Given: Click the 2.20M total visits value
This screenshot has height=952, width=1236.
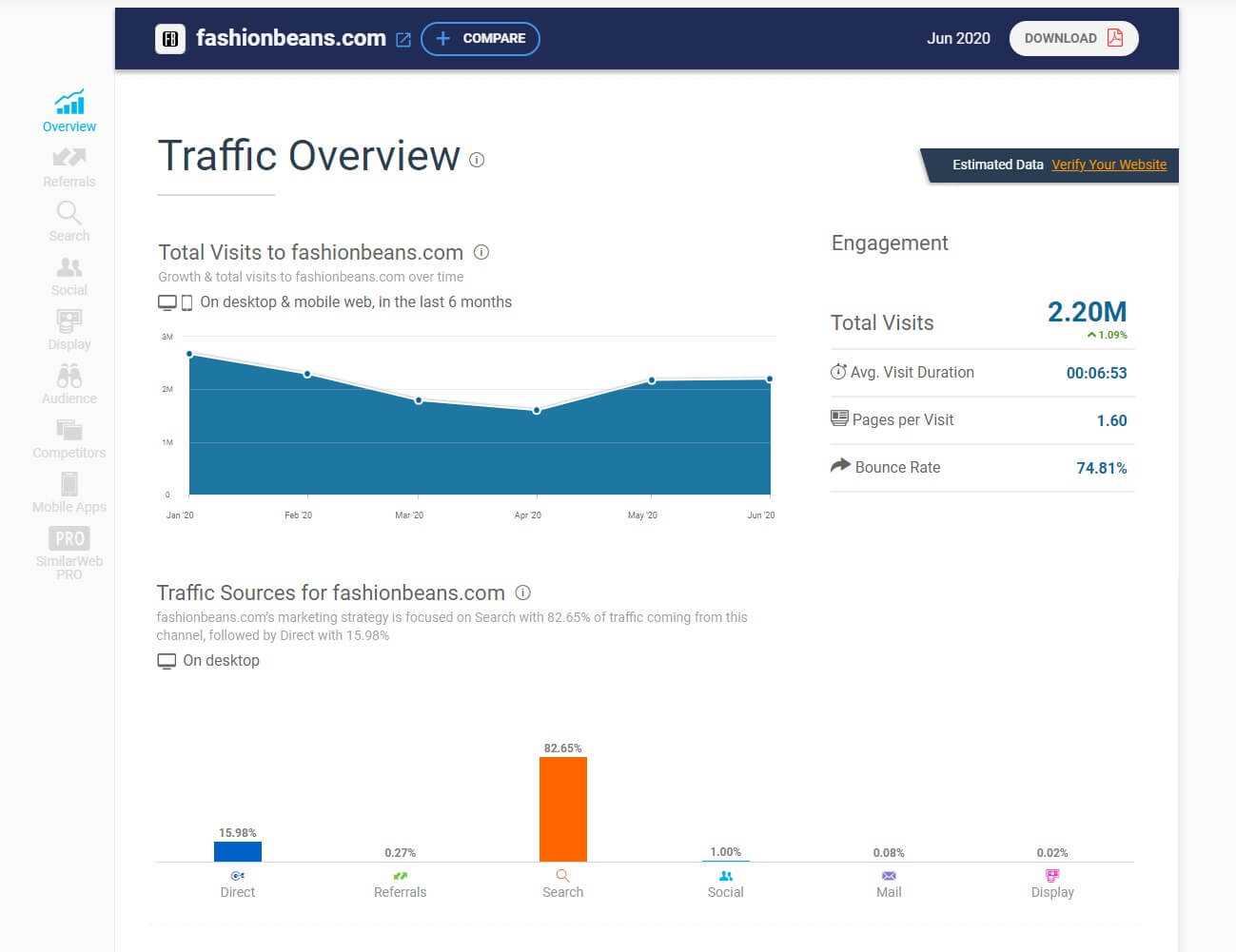Looking at the screenshot, I should (x=1087, y=312).
